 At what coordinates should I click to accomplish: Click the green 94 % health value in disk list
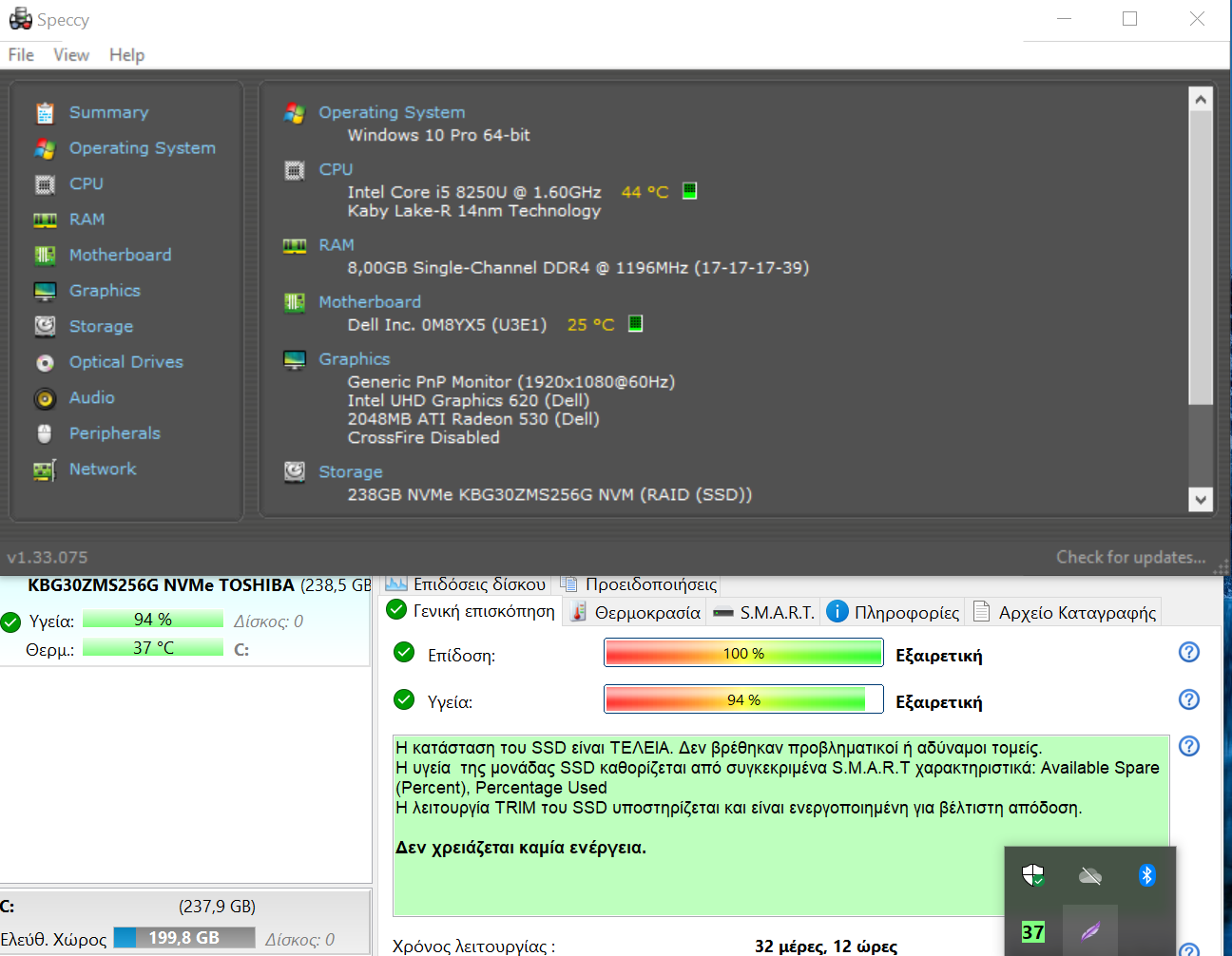(153, 620)
